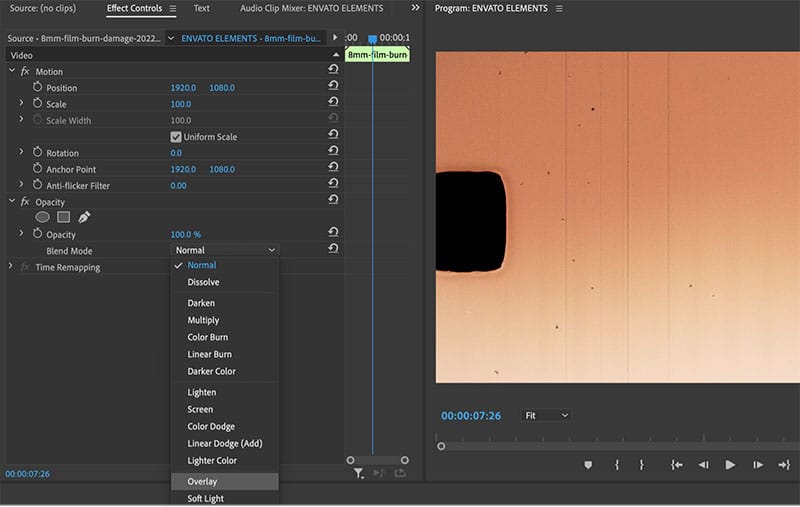Reset the Uniform Scale parameter
This screenshot has height=507, width=800.
pos(333,134)
